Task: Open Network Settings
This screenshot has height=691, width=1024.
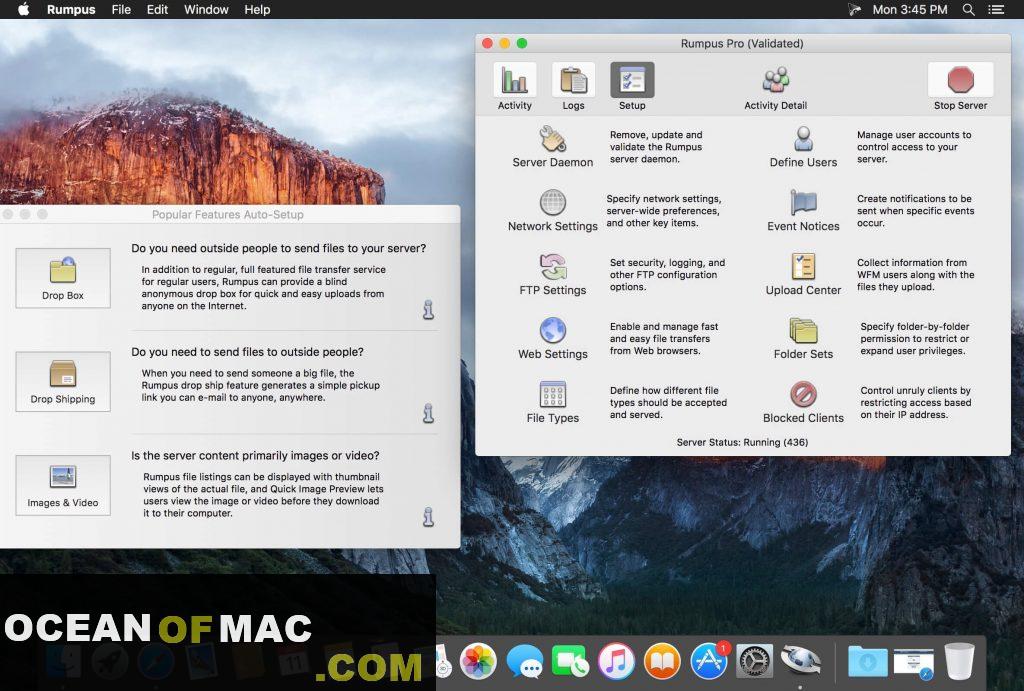Action: (552, 211)
